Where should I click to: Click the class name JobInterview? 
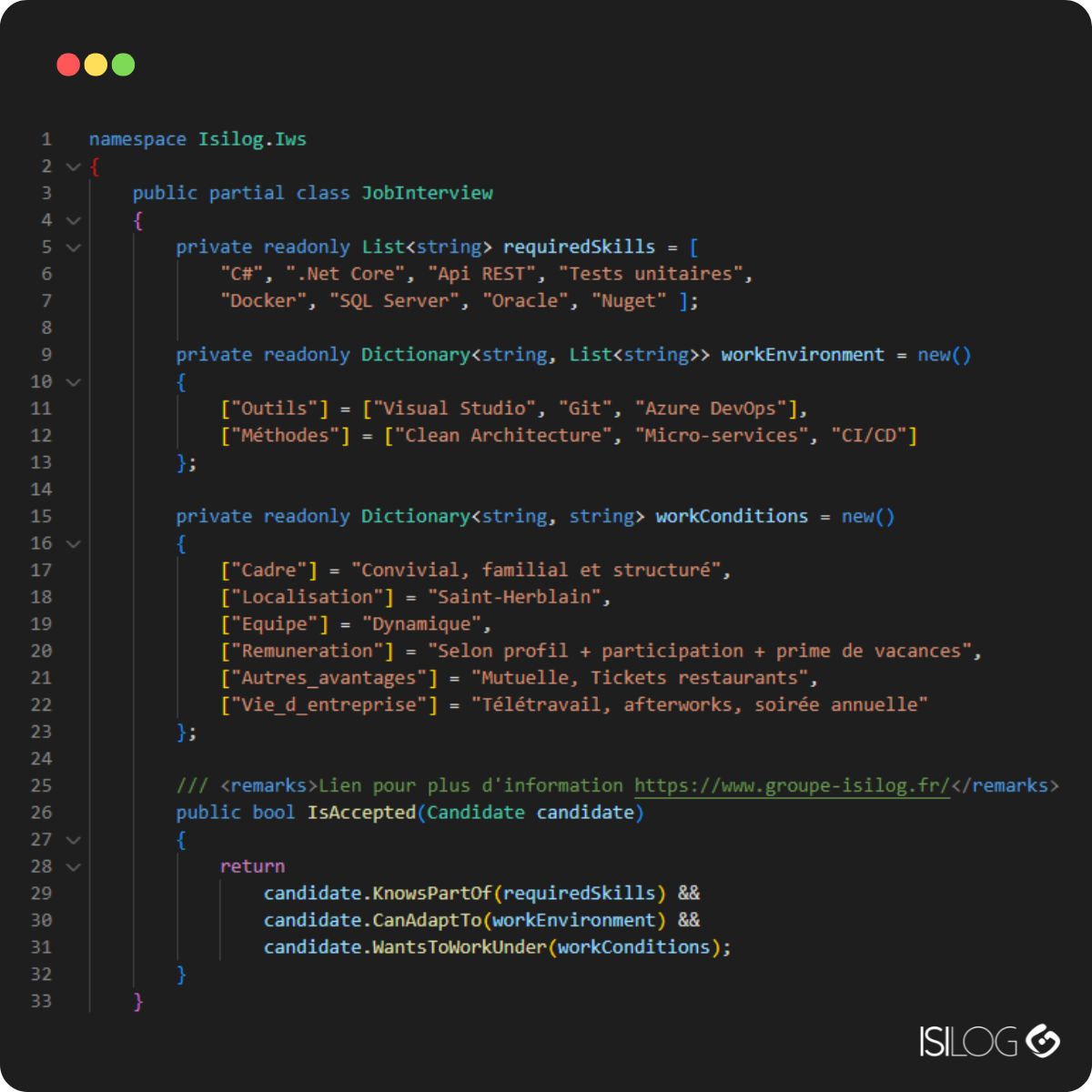coord(427,193)
